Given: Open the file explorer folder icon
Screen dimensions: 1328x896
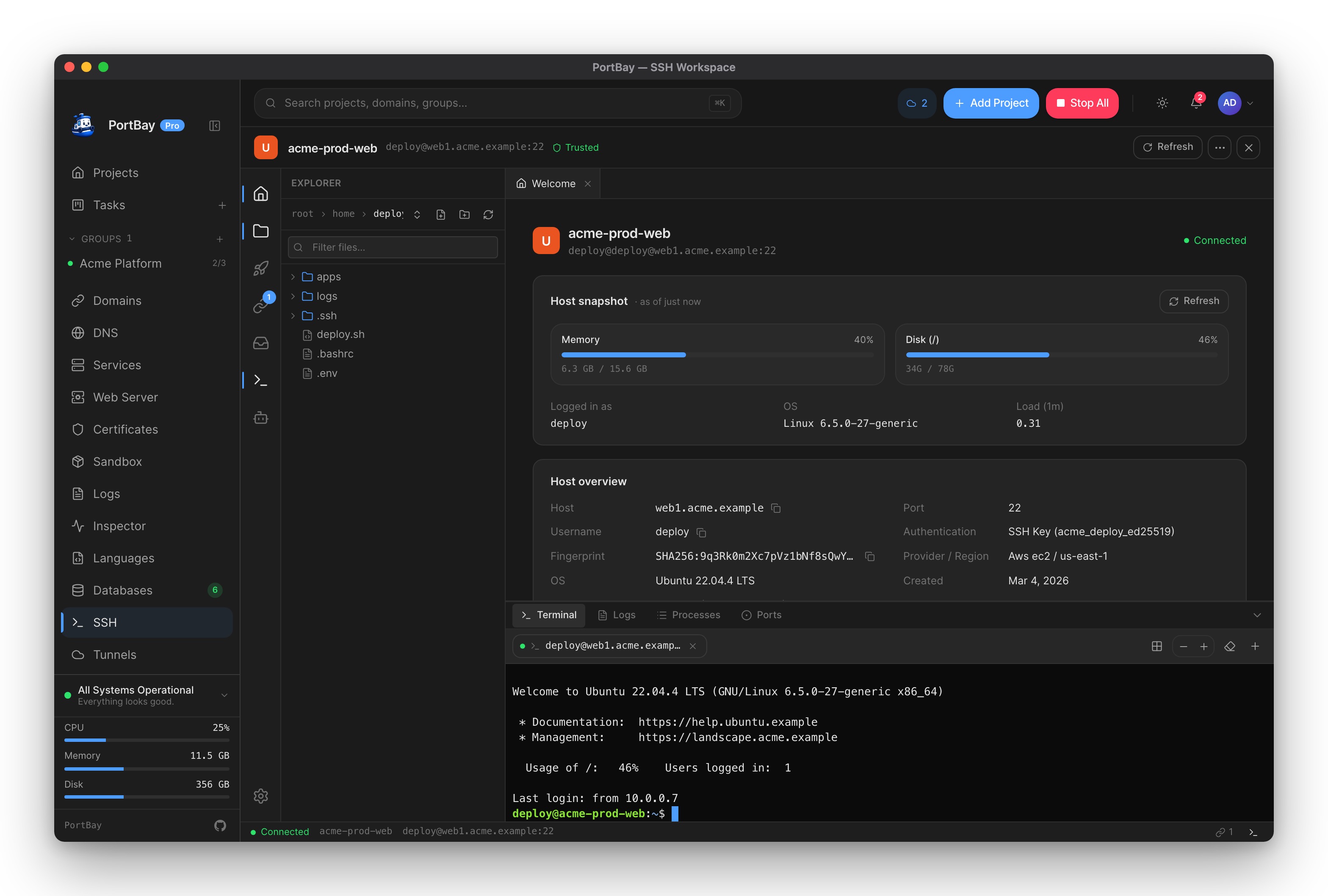Looking at the screenshot, I should pos(260,231).
